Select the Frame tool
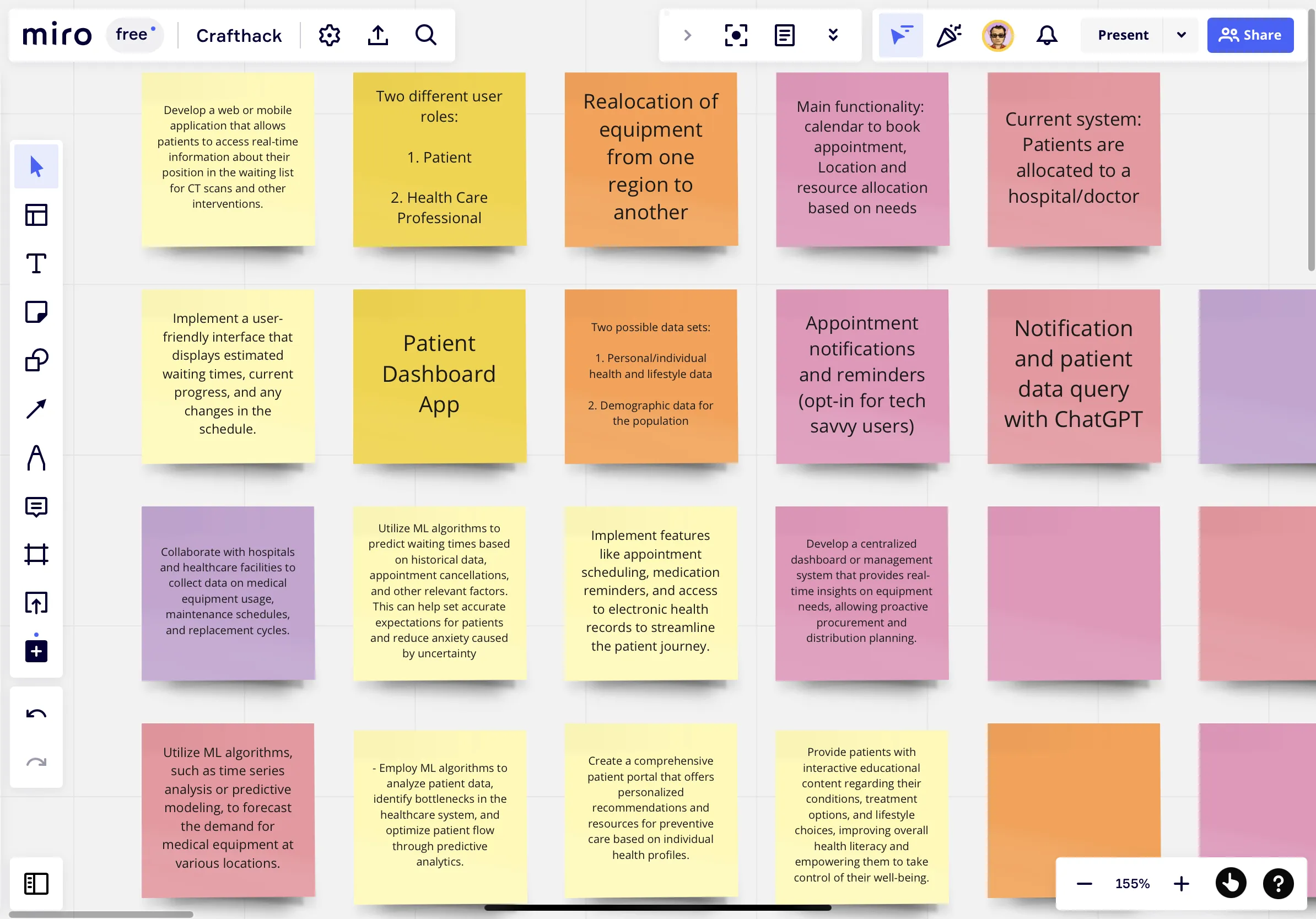The image size is (1316, 919). 36,555
